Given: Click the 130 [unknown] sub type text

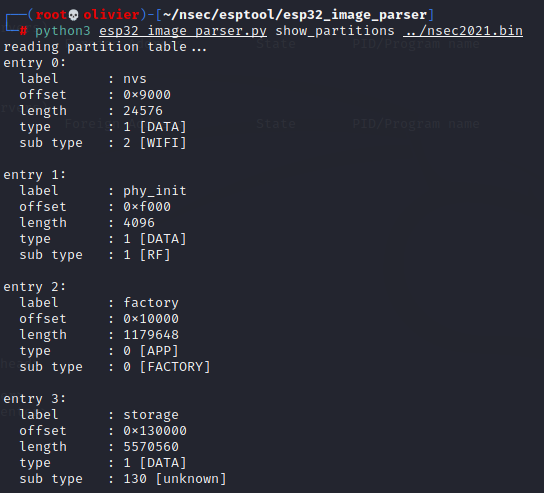Looking at the screenshot, I should [x=175, y=479].
